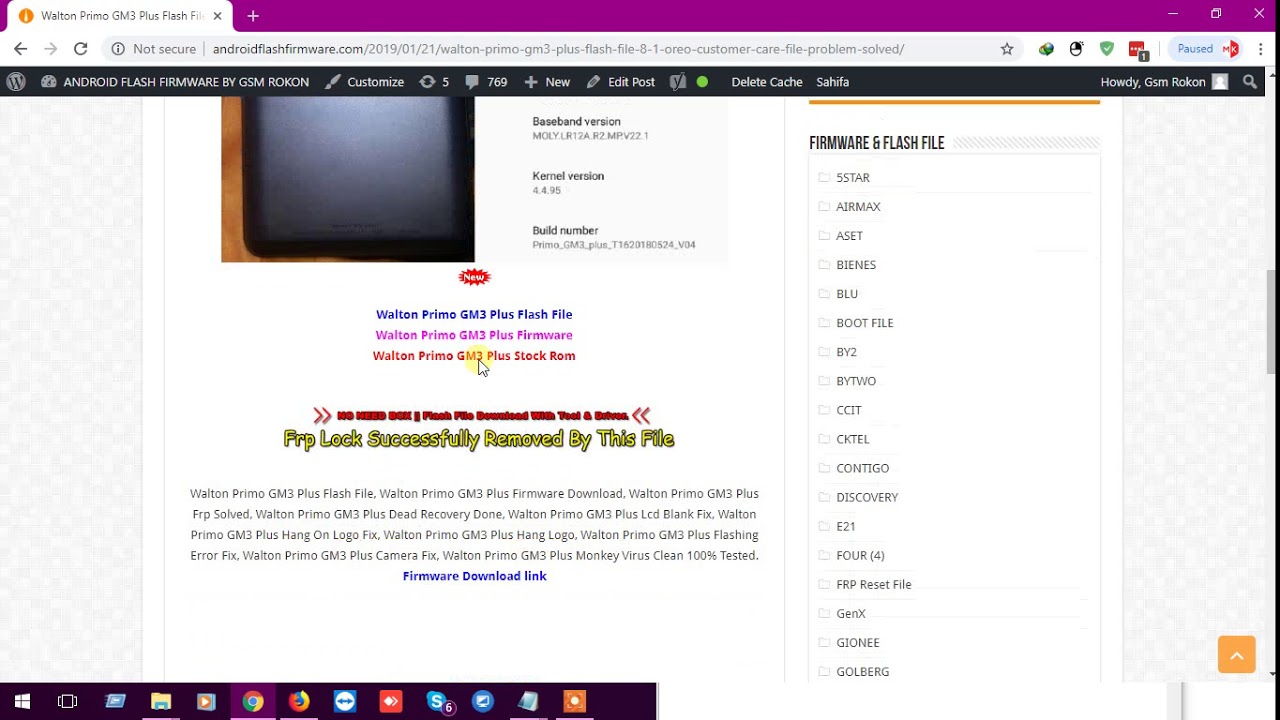Close the Walton Primo GM3 Plus tab

coord(217,16)
